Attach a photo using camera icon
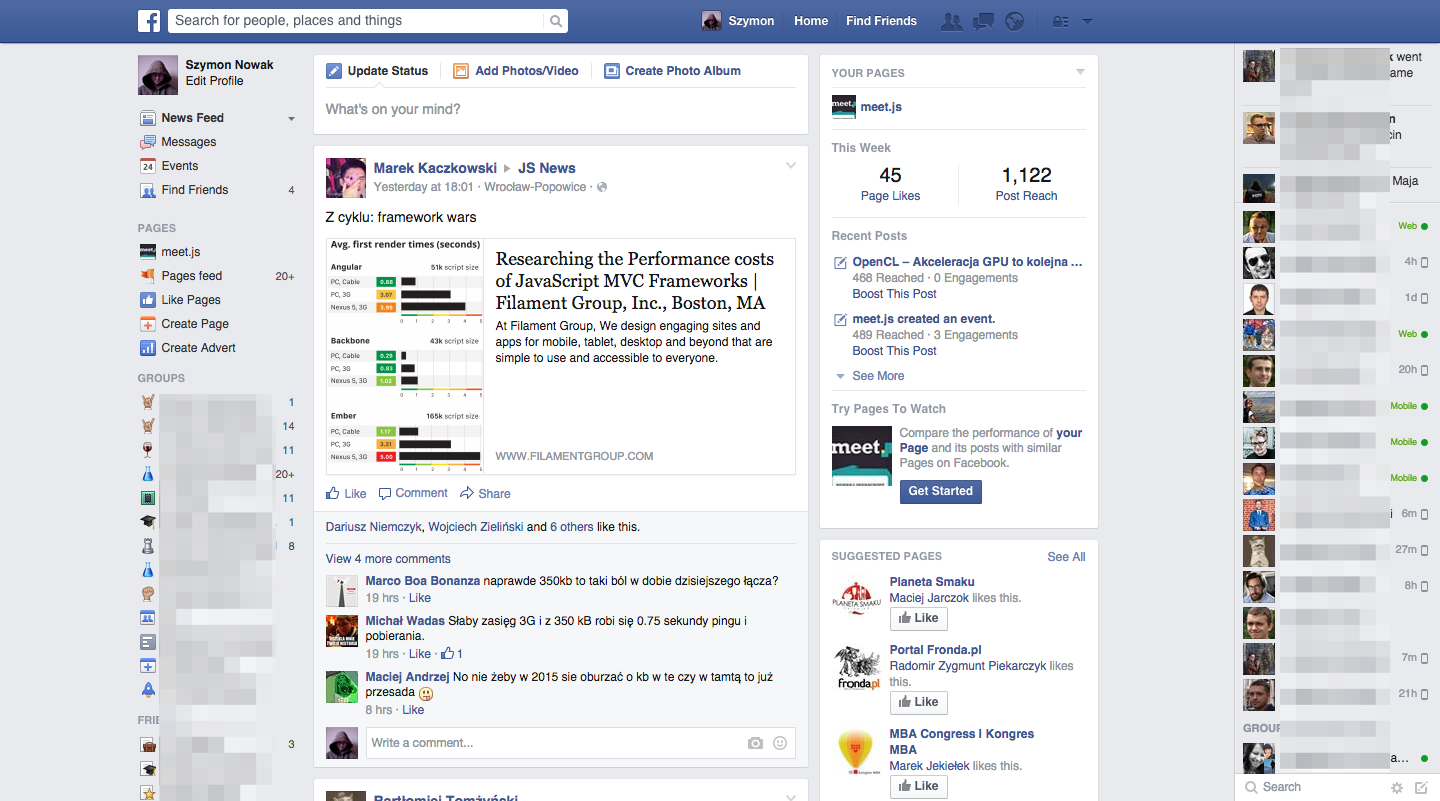Viewport: 1440px width, 801px height. [755, 743]
